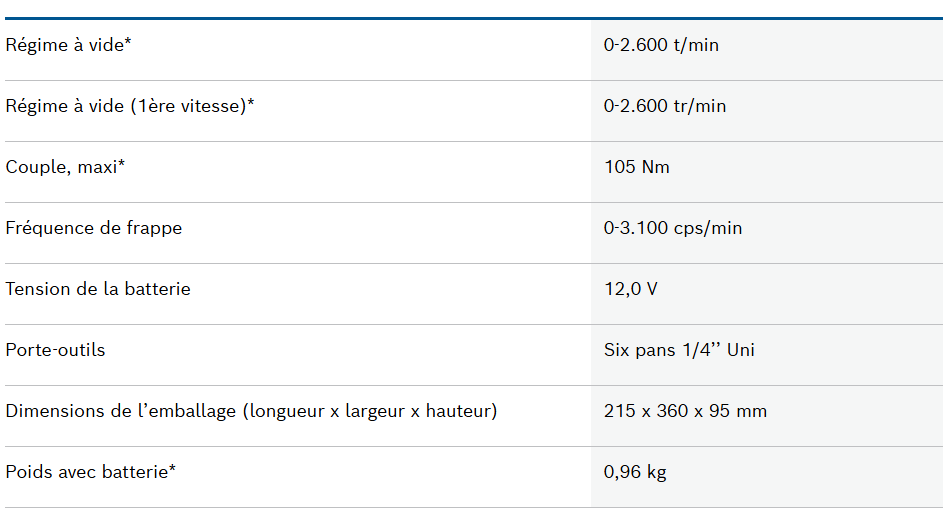The height and width of the screenshot is (515, 952).
Task: Select the '0,96 kg' weight value
Action: (635, 472)
